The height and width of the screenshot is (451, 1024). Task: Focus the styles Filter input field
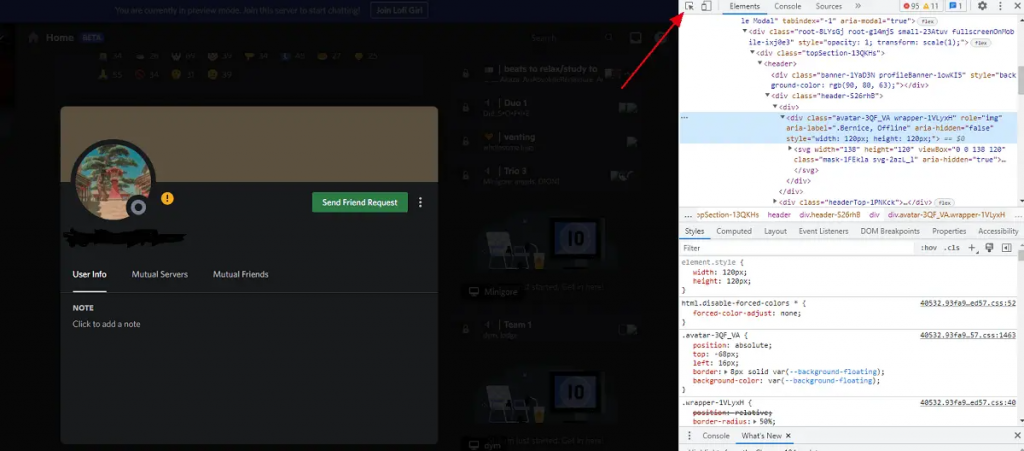[797, 248]
